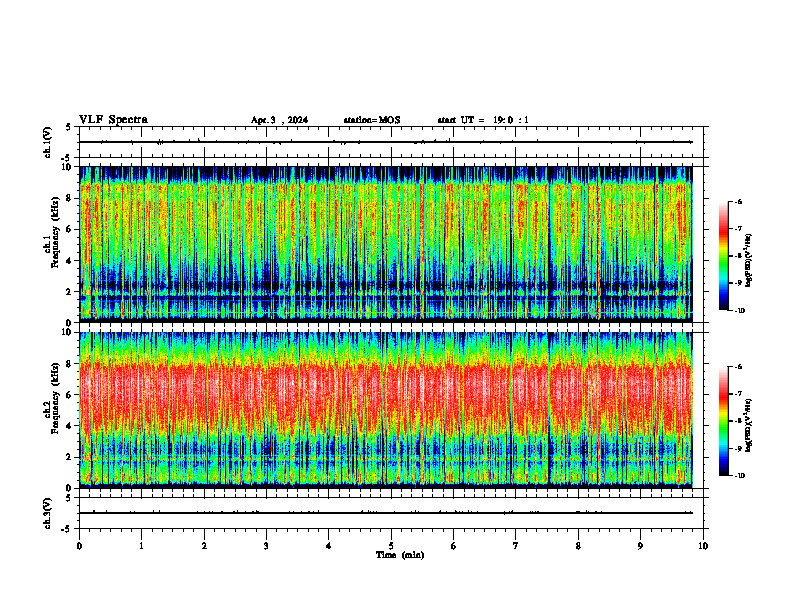Click the ch.1 color scale bar

(723, 256)
